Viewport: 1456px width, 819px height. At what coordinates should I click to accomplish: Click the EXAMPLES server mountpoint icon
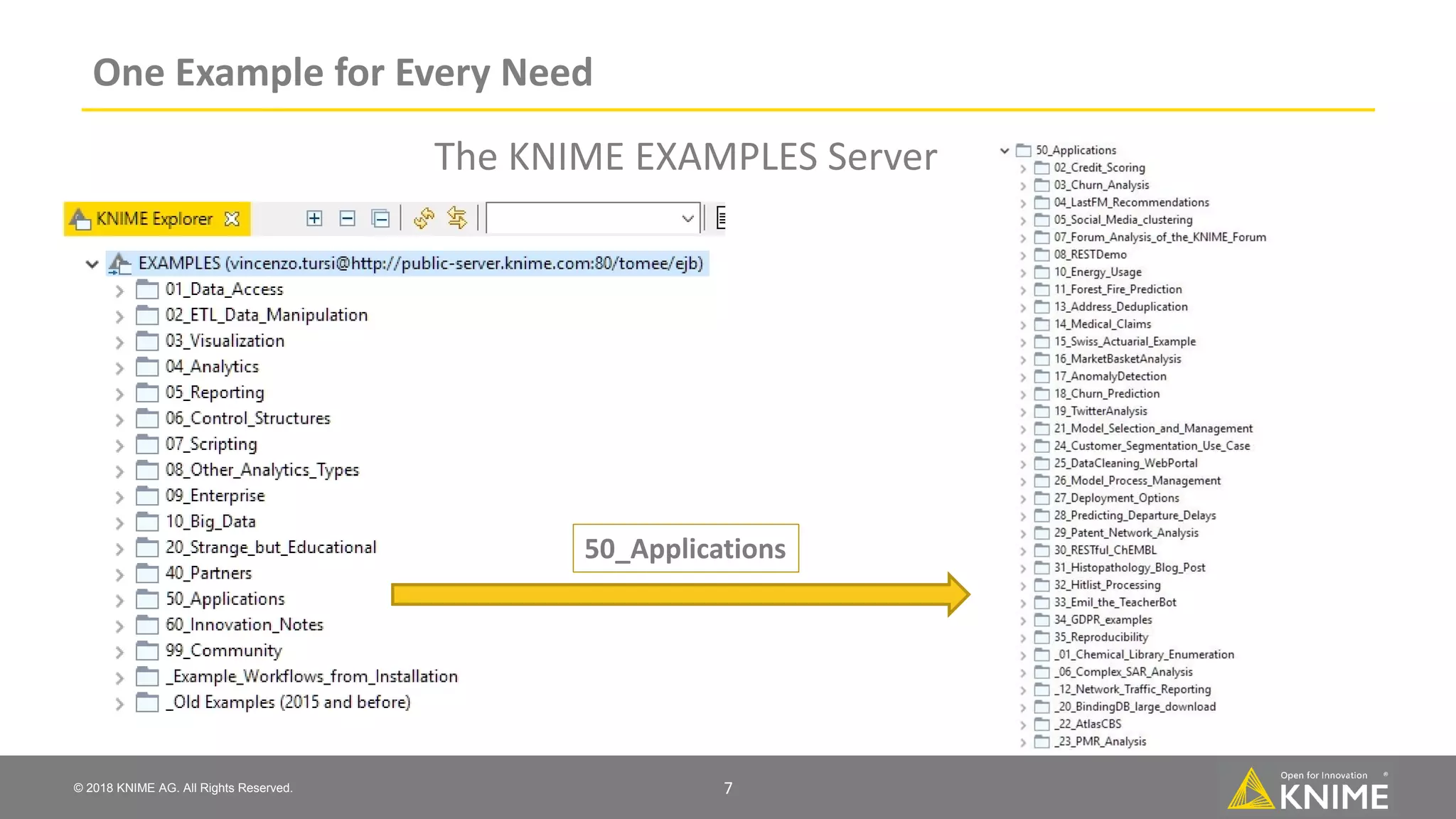(x=119, y=264)
